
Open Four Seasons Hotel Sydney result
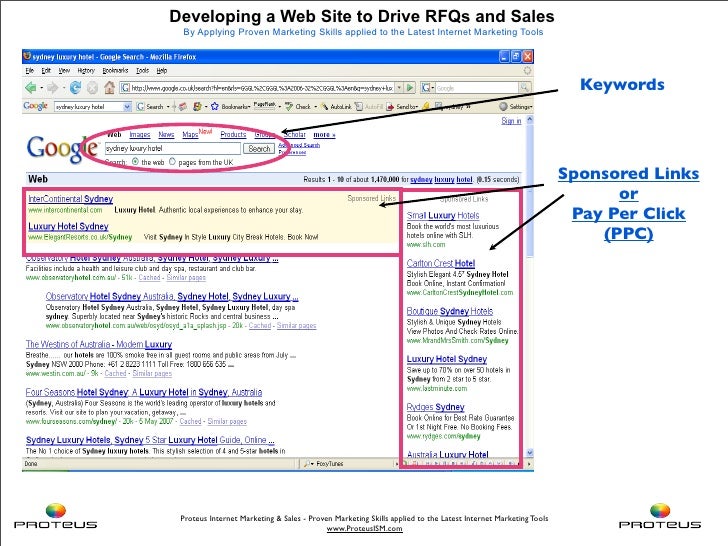click(x=144, y=392)
